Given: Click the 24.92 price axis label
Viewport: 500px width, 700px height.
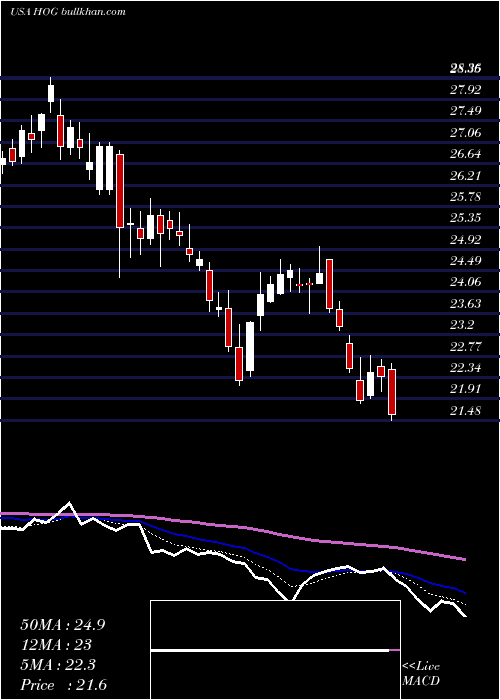Looking at the screenshot, I should point(466,240).
